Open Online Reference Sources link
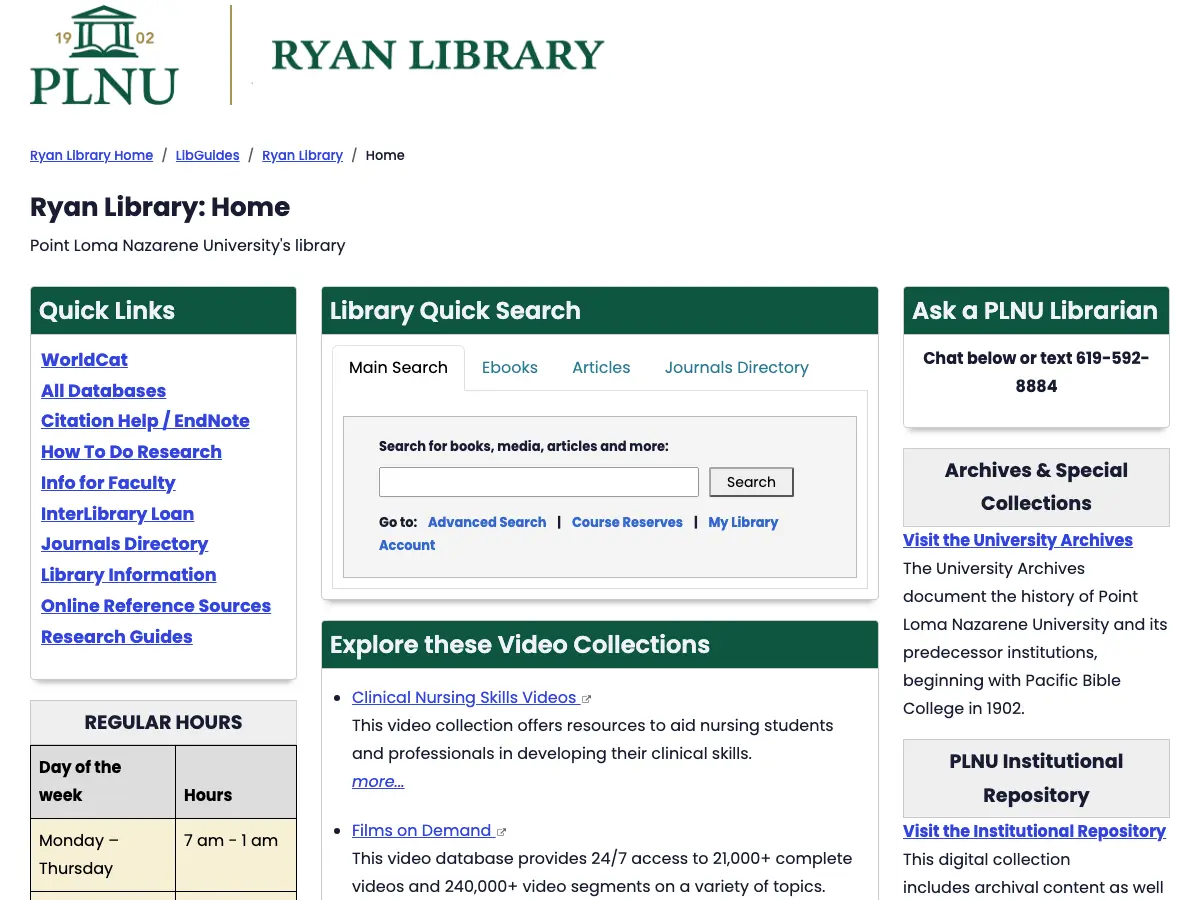The width and height of the screenshot is (1200, 900). point(156,606)
